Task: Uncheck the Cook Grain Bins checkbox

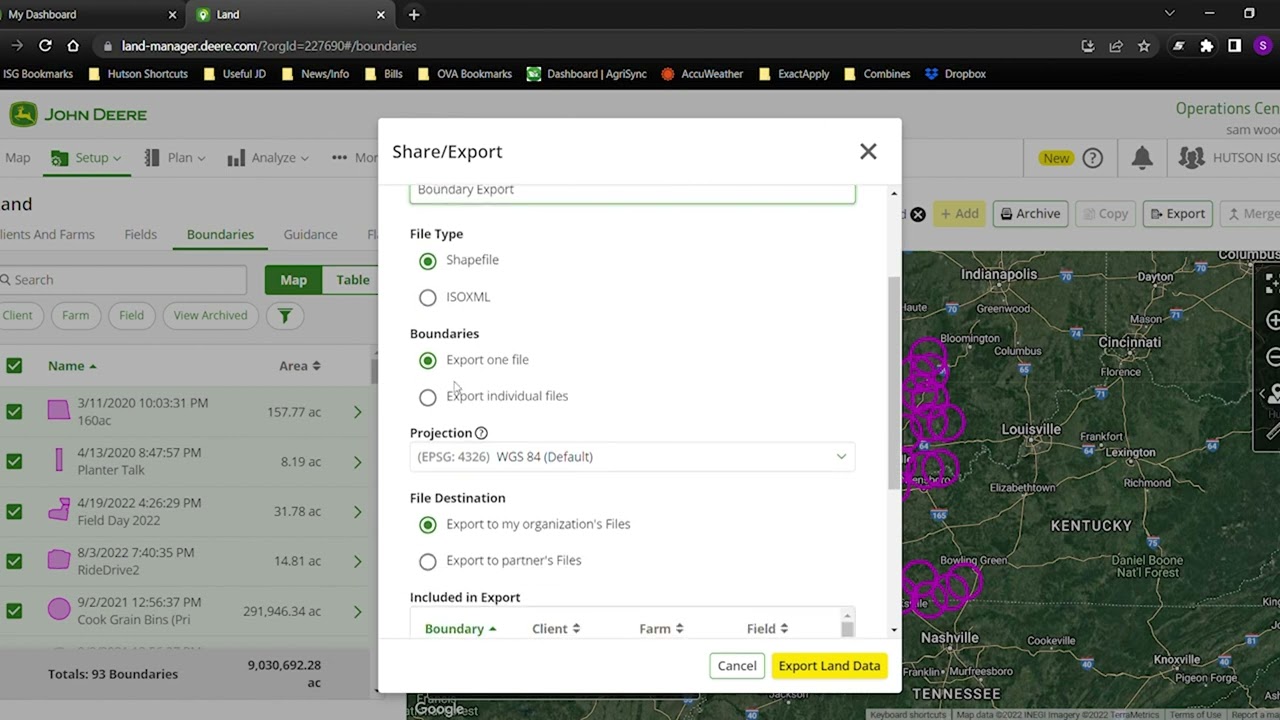Action: point(14,611)
